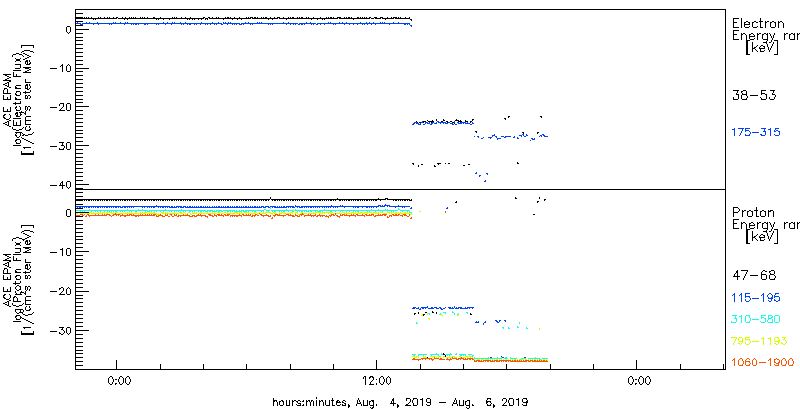Click the Proton legend heading

pos(753,213)
